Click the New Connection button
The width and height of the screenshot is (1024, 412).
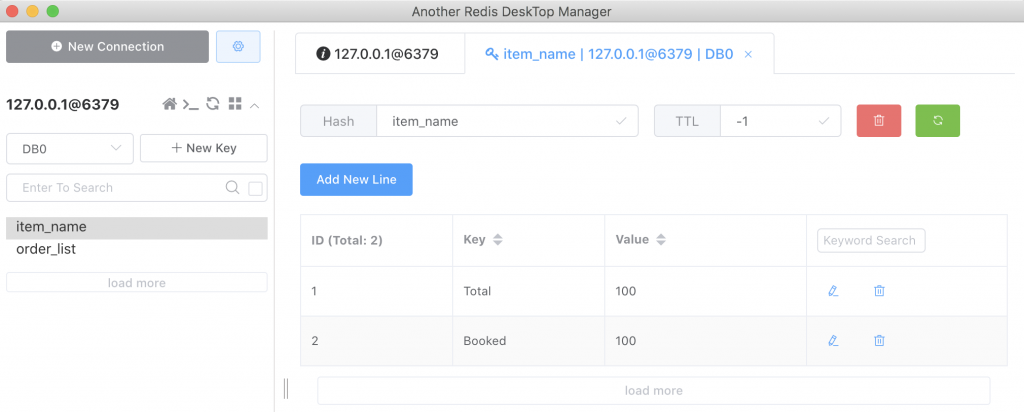[x=108, y=46]
